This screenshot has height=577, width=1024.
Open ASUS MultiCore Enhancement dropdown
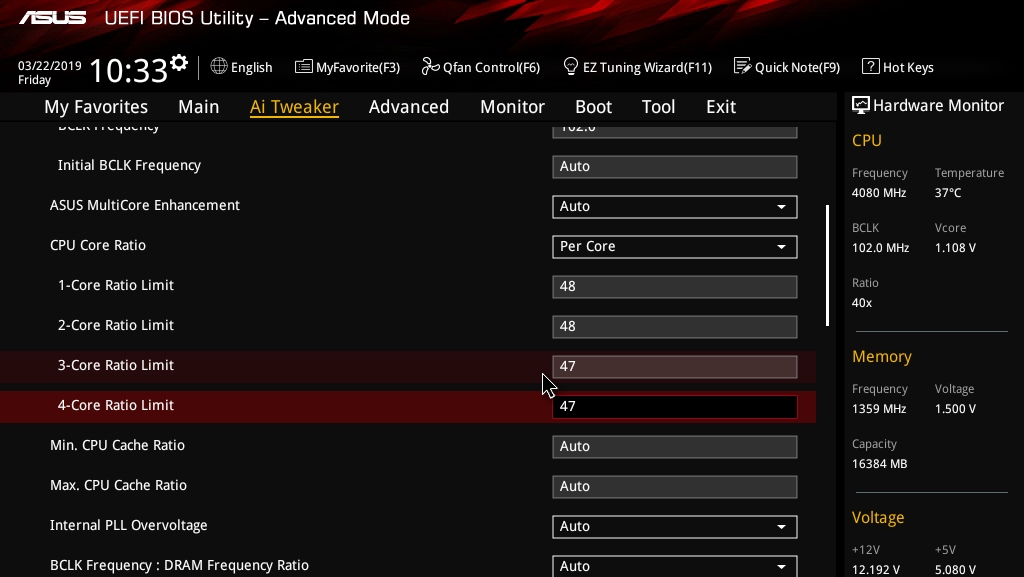(x=675, y=207)
